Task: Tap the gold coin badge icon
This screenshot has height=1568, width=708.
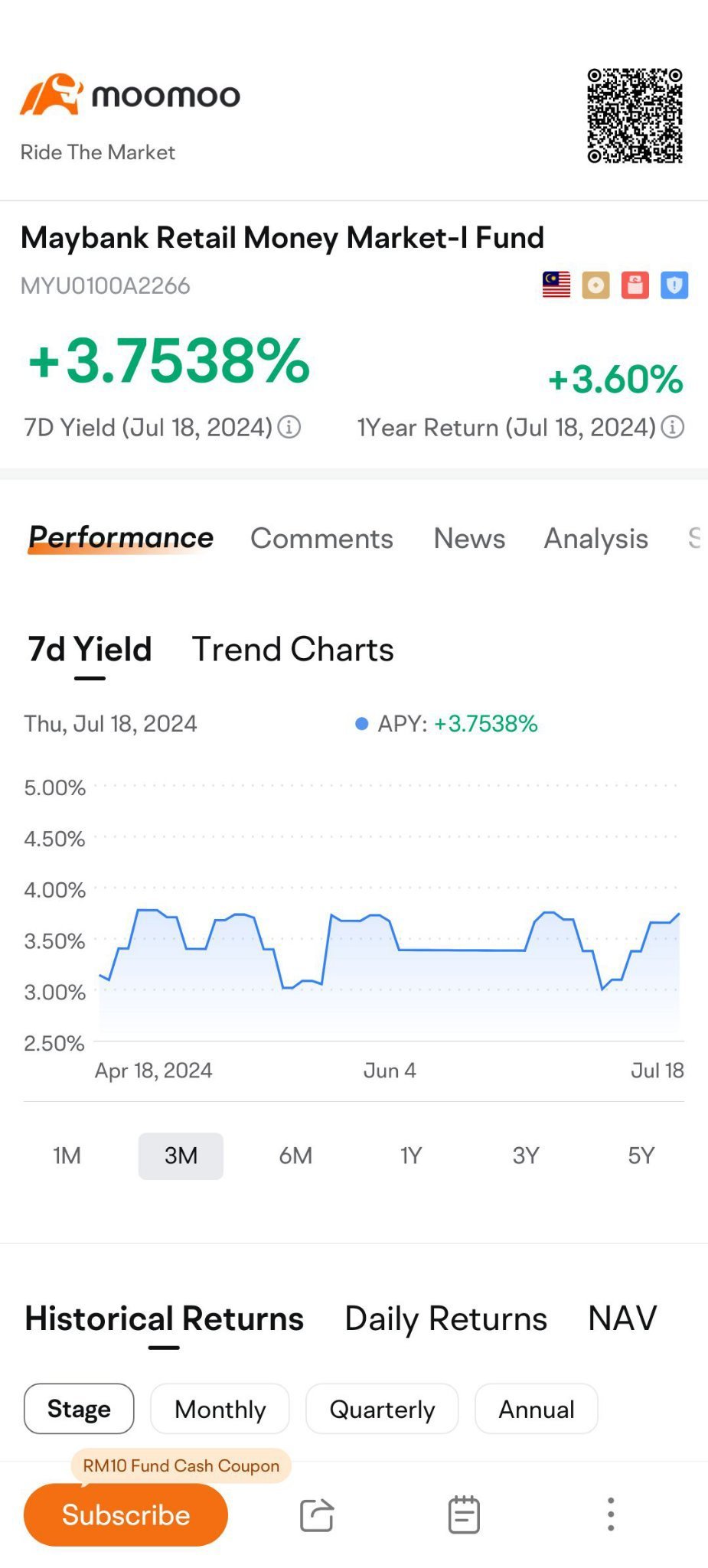Action: click(x=595, y=285)
